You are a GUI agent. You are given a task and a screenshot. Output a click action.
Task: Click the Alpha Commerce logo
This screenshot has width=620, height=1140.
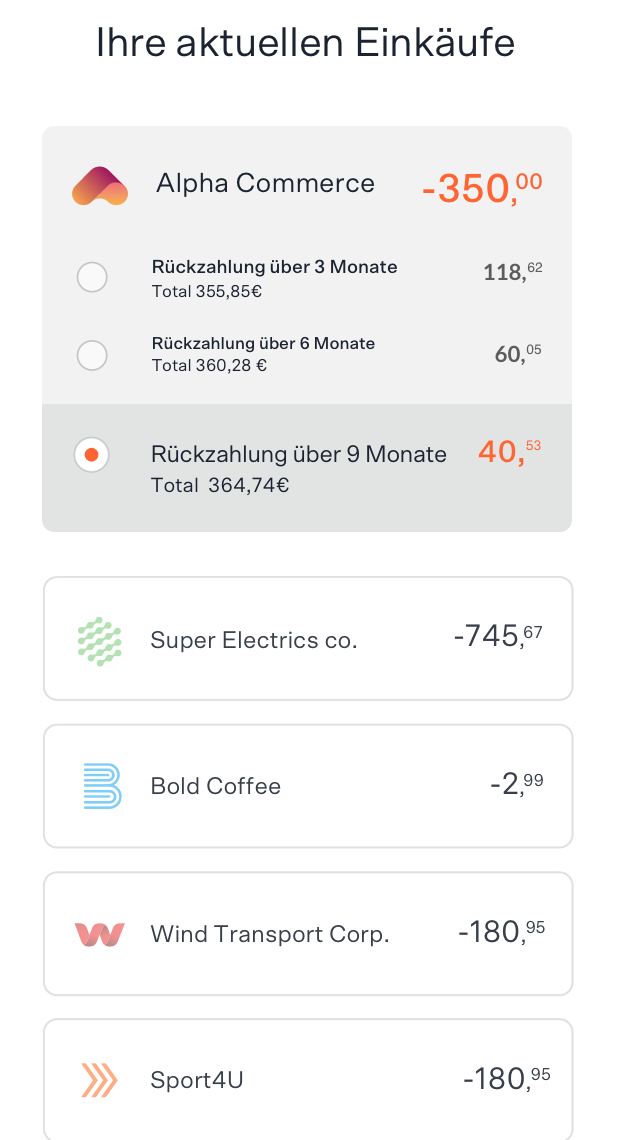tap(98, 185)
